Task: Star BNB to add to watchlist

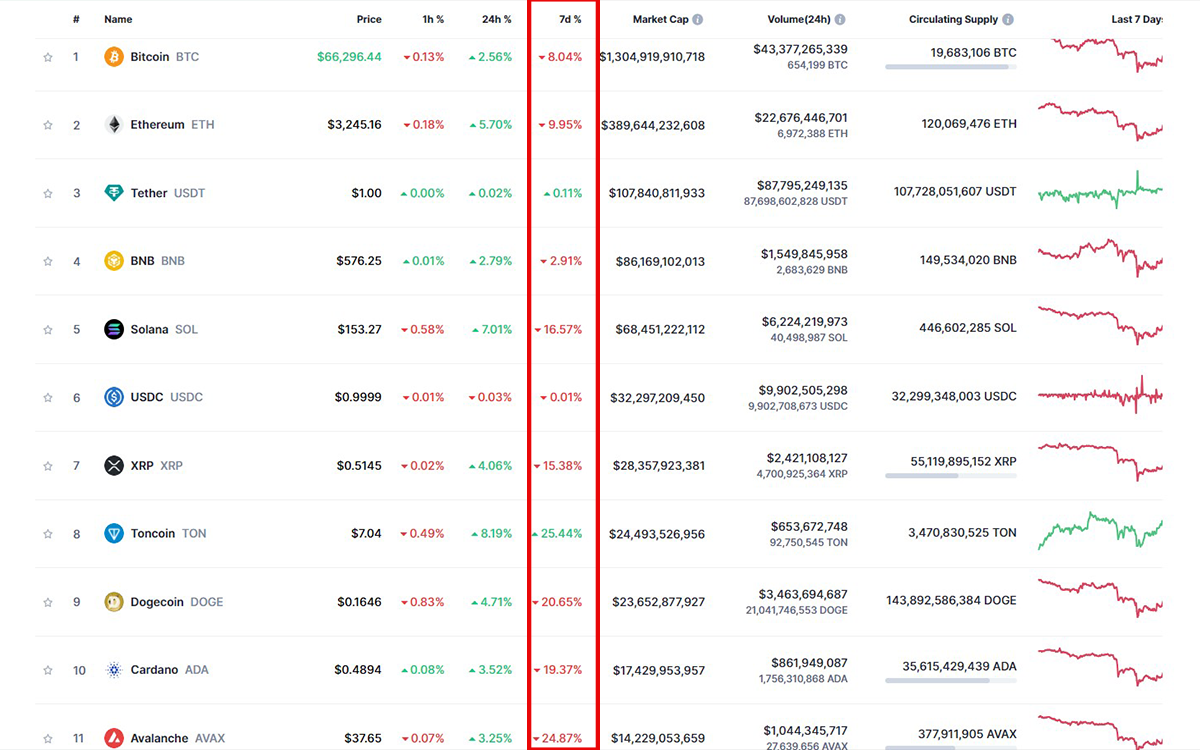Action: point(47,261)
